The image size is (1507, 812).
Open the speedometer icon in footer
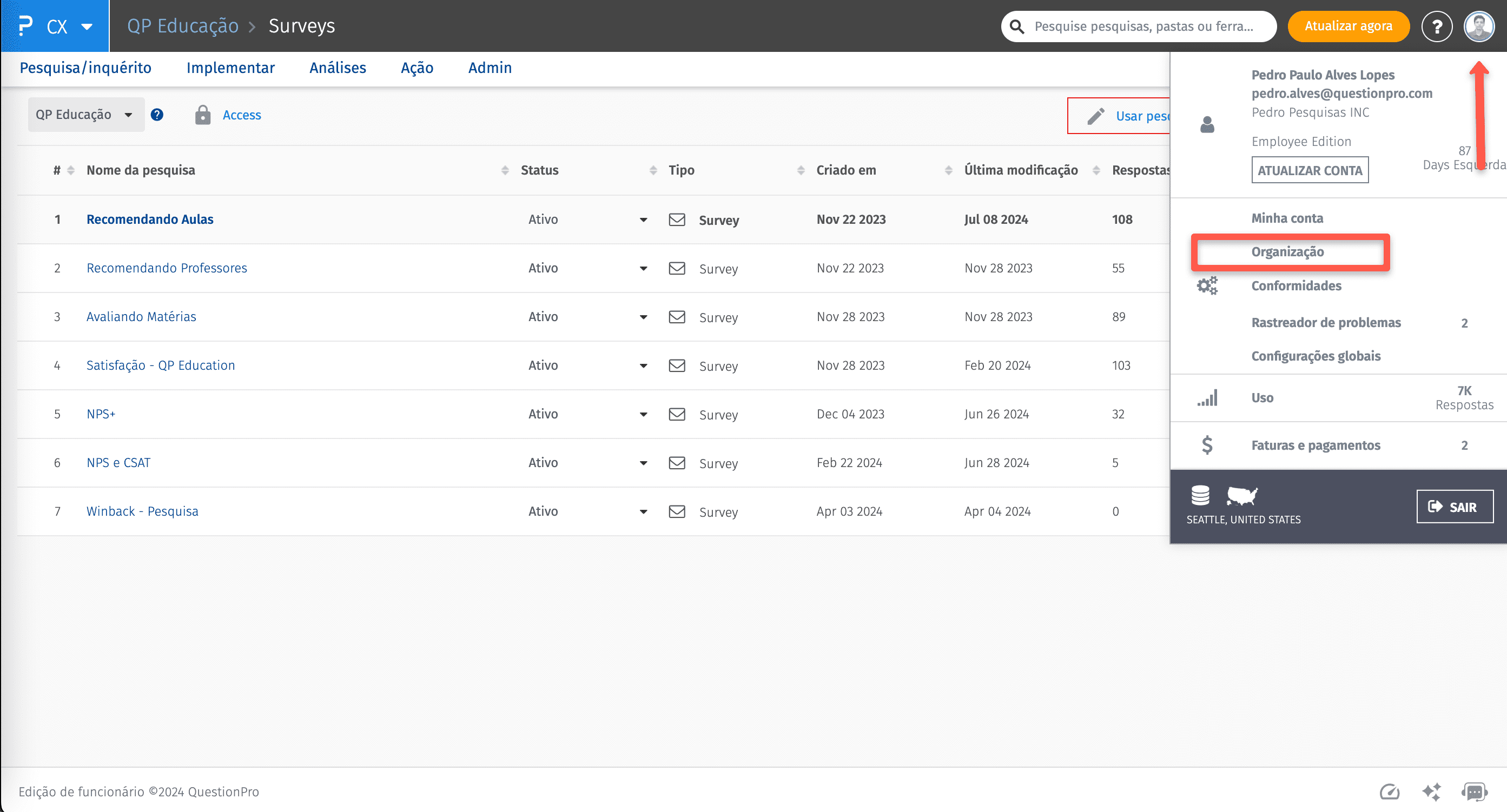click(1389, 791)
